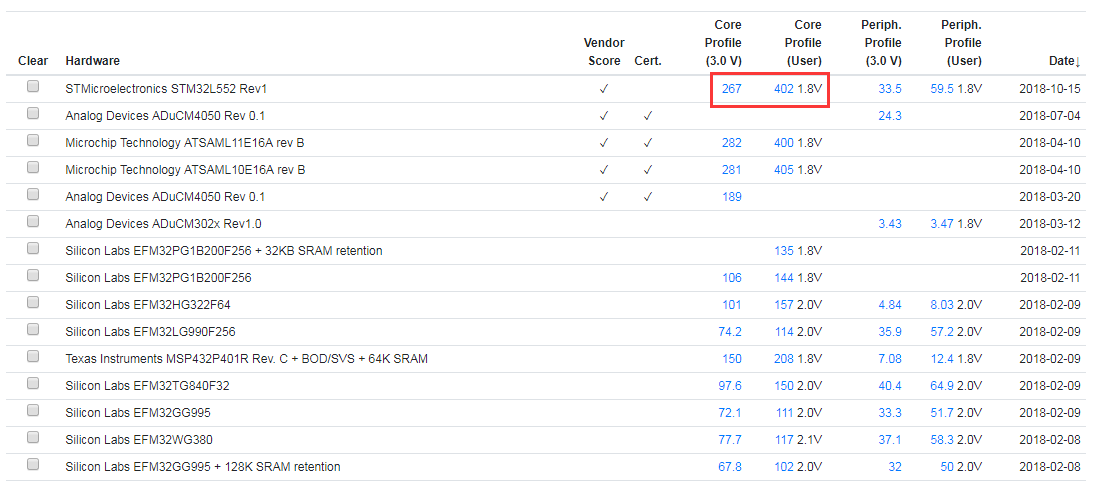This screenshot has height=483, width=1096.
Task: Click the Core Profile (User) header
Action: (803, 43)
